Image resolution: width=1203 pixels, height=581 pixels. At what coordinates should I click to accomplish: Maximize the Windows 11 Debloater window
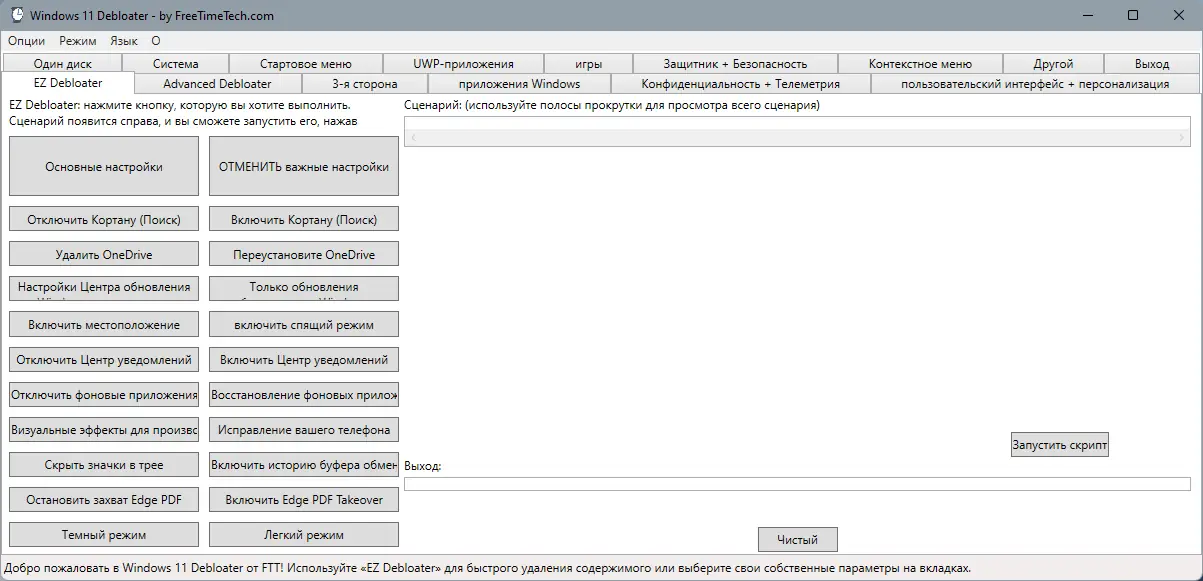(x=1133, y=15)
